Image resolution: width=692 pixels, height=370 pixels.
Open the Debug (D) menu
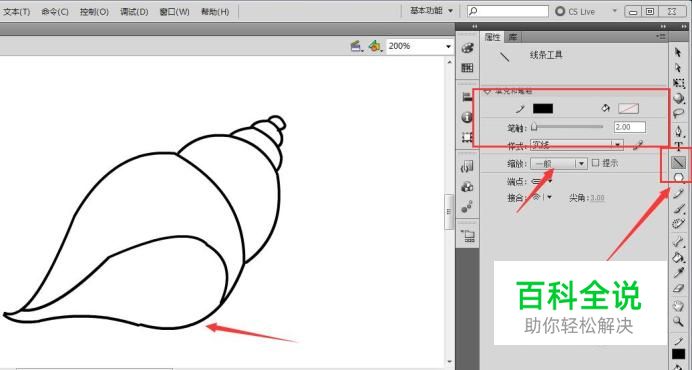134,11
